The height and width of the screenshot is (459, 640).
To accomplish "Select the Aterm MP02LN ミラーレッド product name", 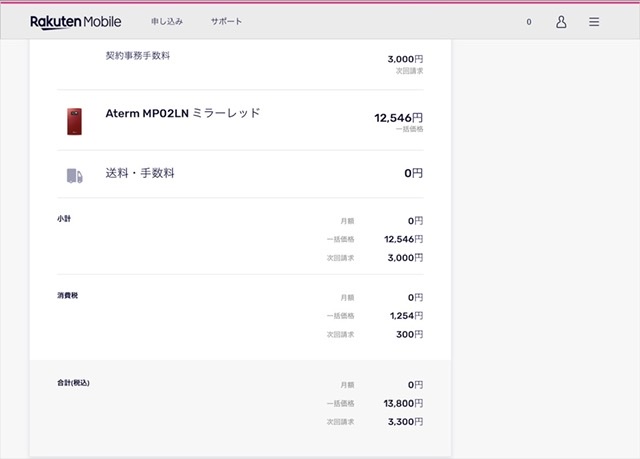I will click(x=182, y=113).
